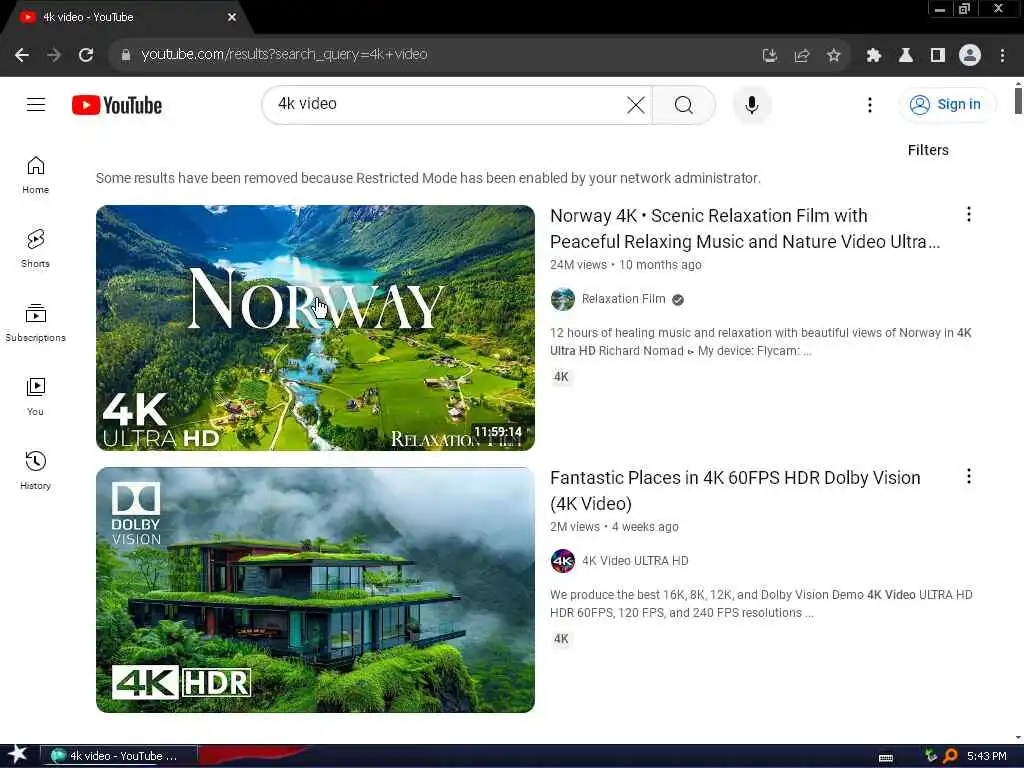Screen dimensions: 1024x768
Task: Open the YouTube guide hamburger menu
Action: pos(36,104)
